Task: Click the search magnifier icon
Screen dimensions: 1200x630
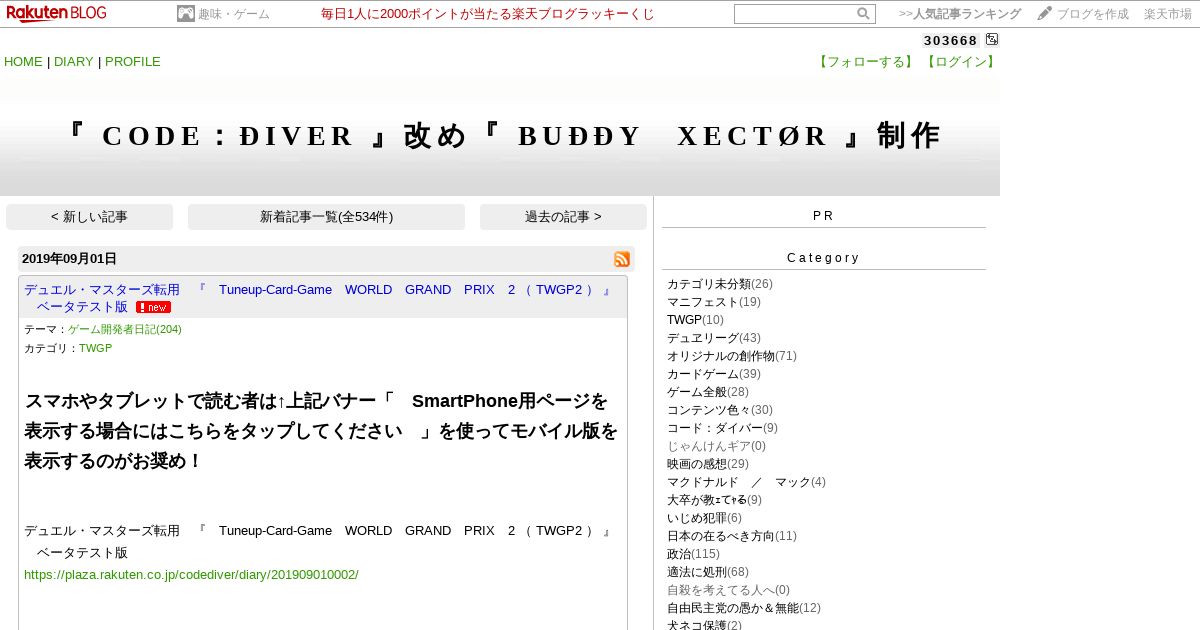Action: 863,14
